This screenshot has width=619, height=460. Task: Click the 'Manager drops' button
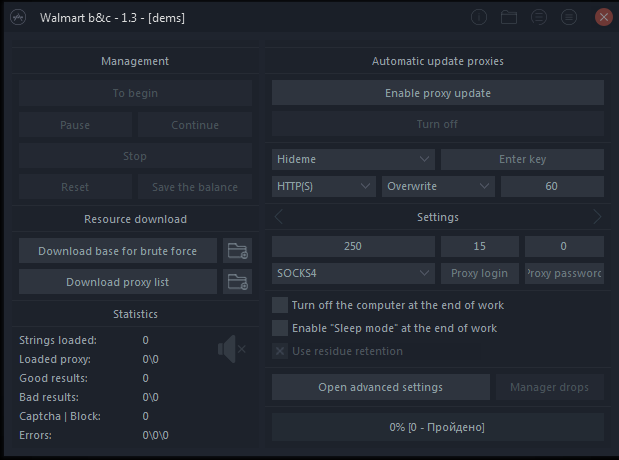tap(550, 387)
